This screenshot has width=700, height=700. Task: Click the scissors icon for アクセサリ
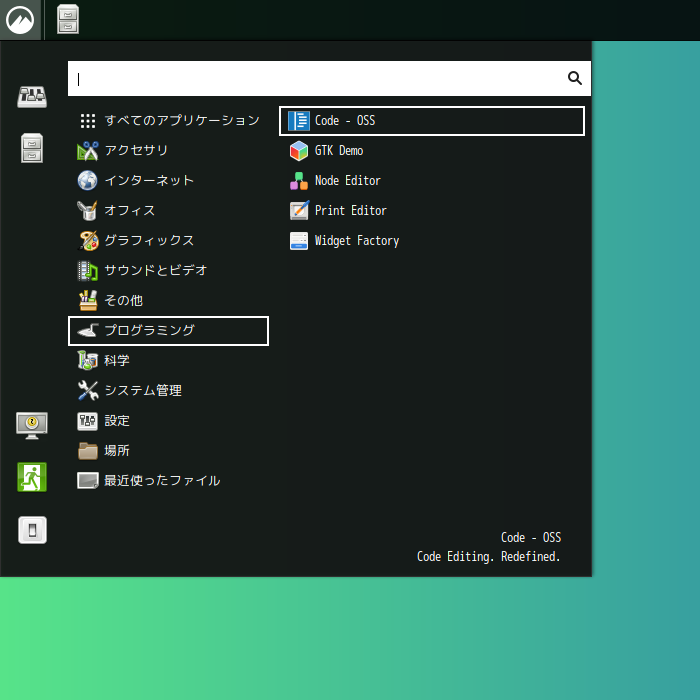88,151
